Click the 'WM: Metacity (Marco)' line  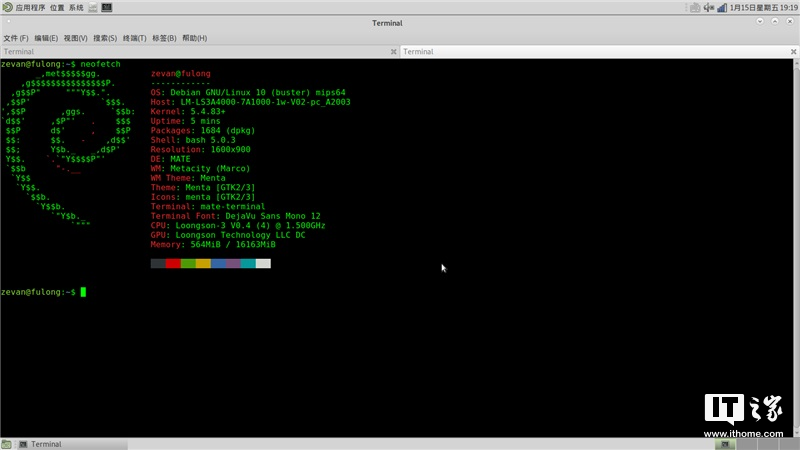tap(200, 168)
